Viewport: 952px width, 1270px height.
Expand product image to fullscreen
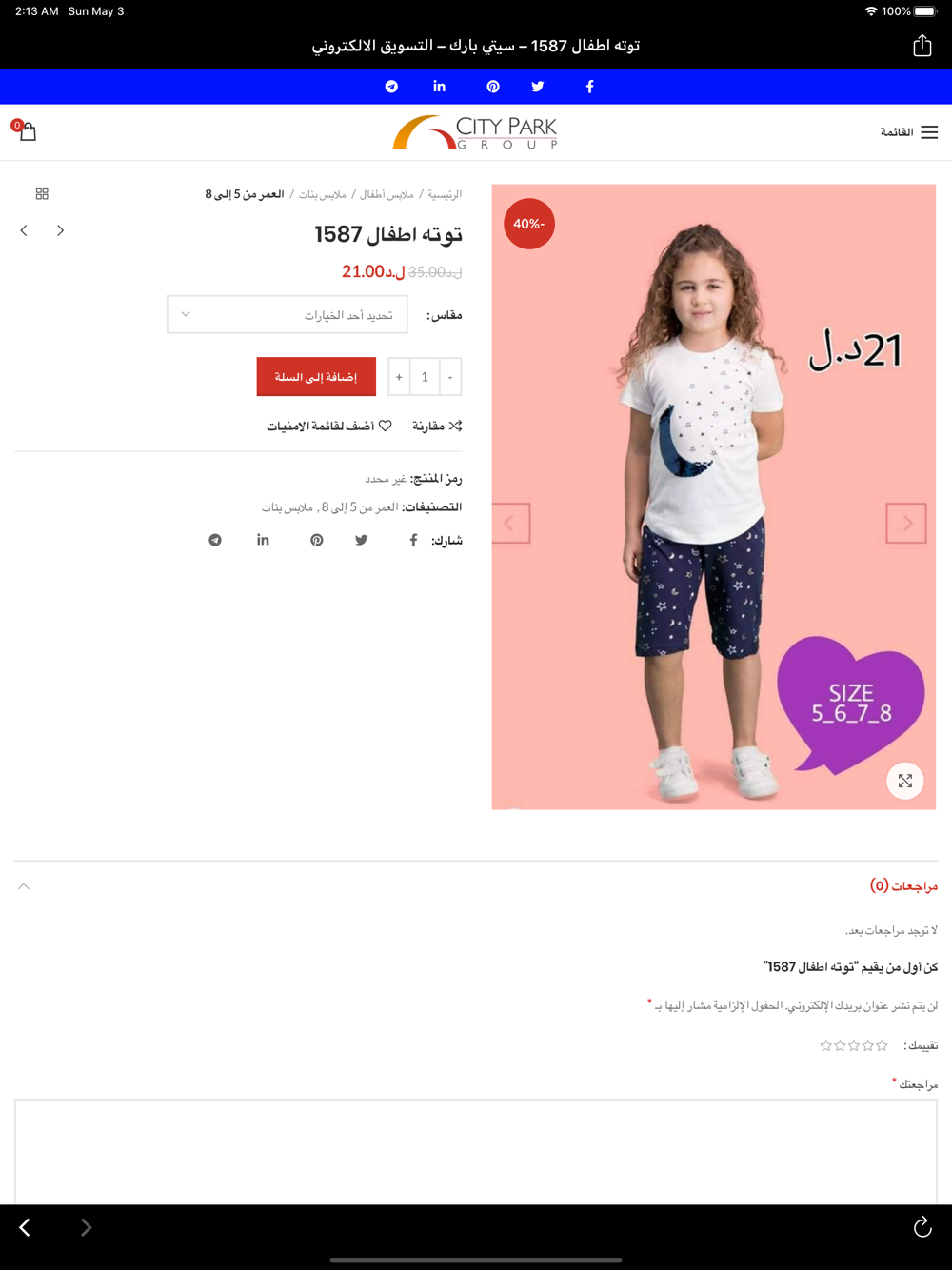[x=905, y=781]
